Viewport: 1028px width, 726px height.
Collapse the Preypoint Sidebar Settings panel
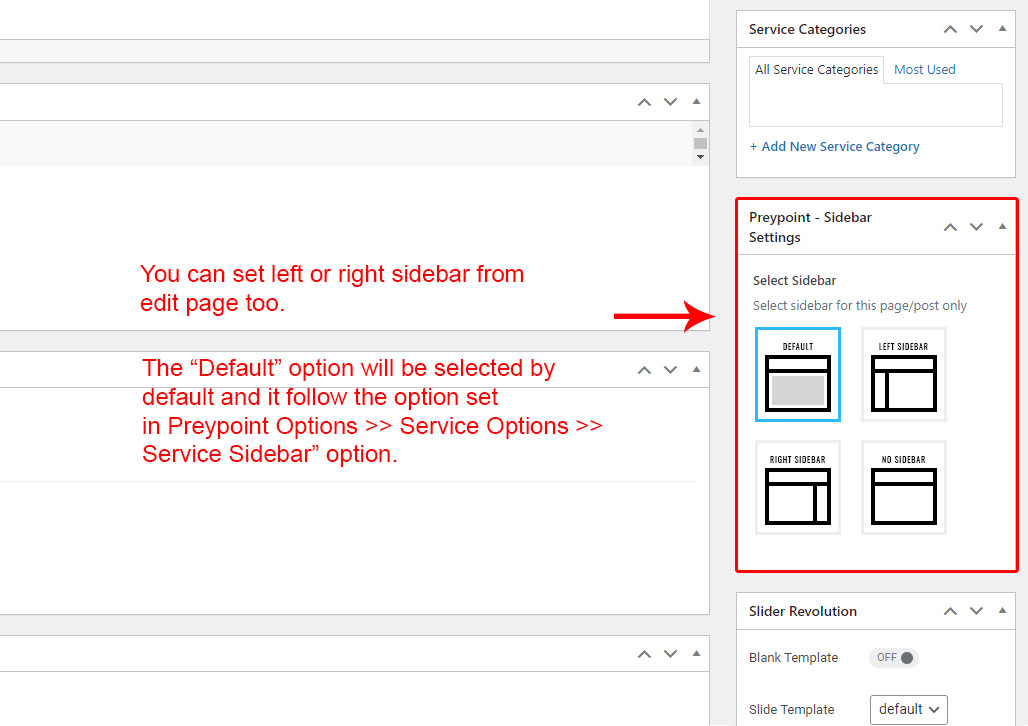[x=1003, y=227]
